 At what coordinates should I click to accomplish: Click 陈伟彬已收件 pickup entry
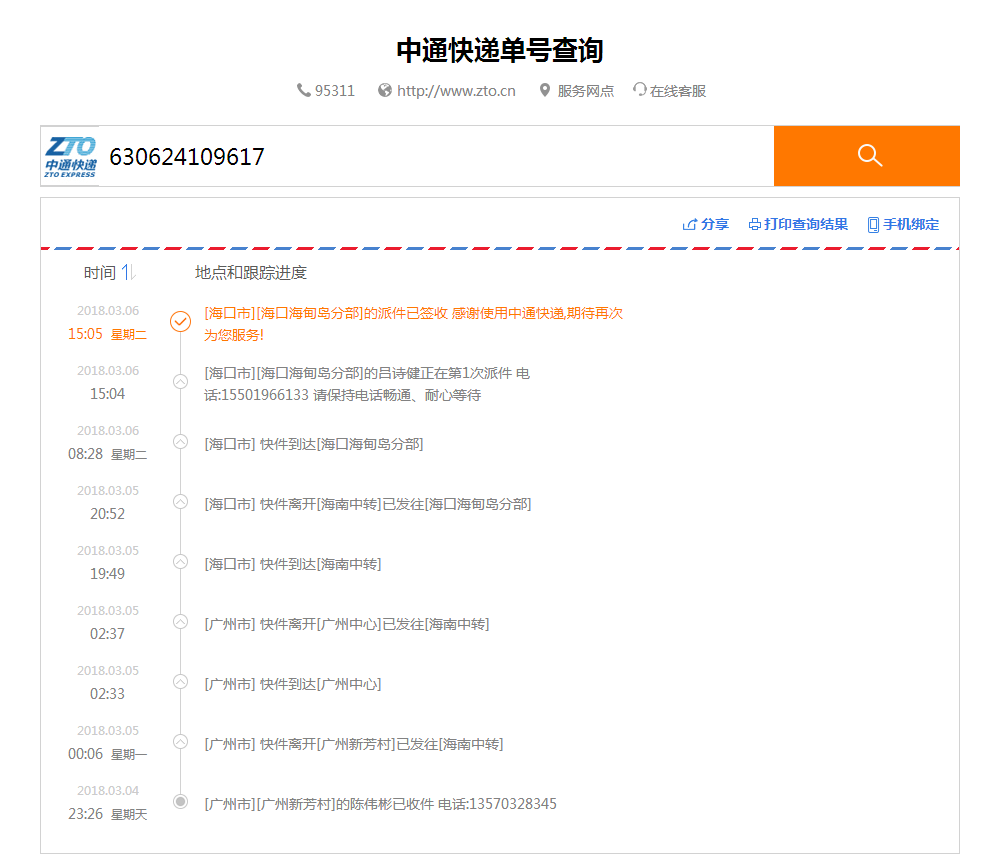pos(380,804)
